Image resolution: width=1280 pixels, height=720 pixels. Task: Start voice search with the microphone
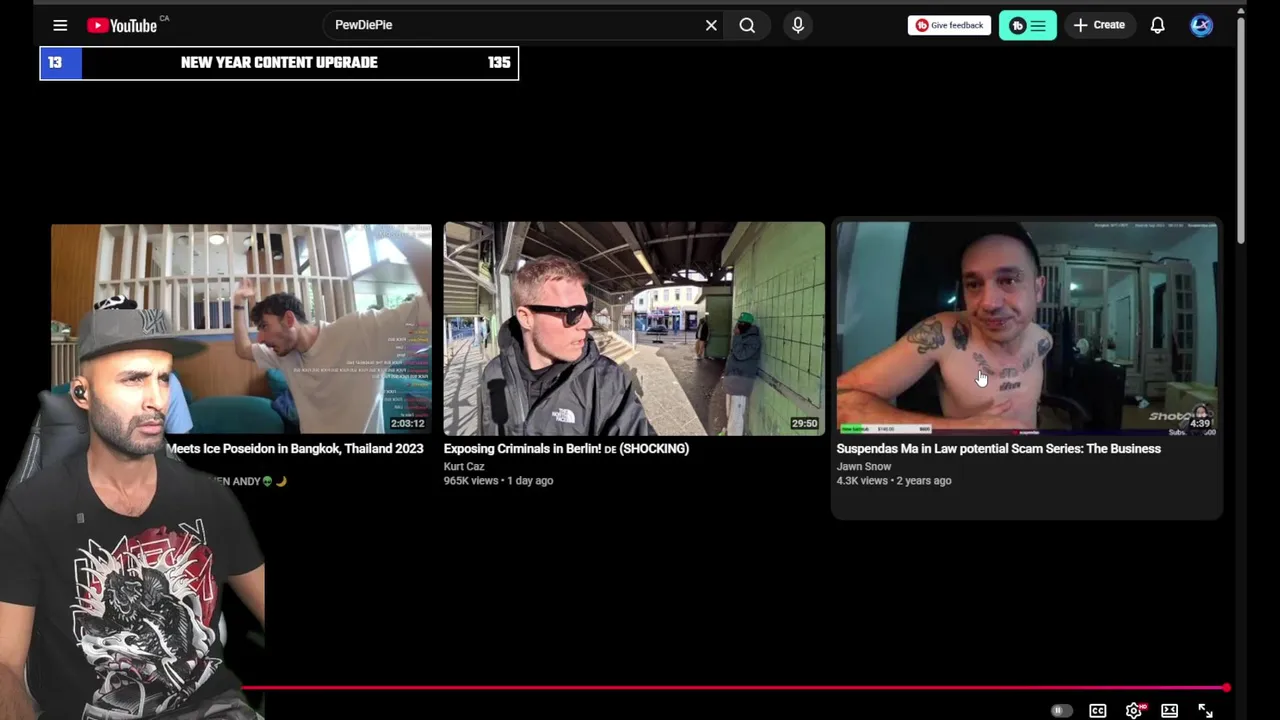[x=798, y=25]
